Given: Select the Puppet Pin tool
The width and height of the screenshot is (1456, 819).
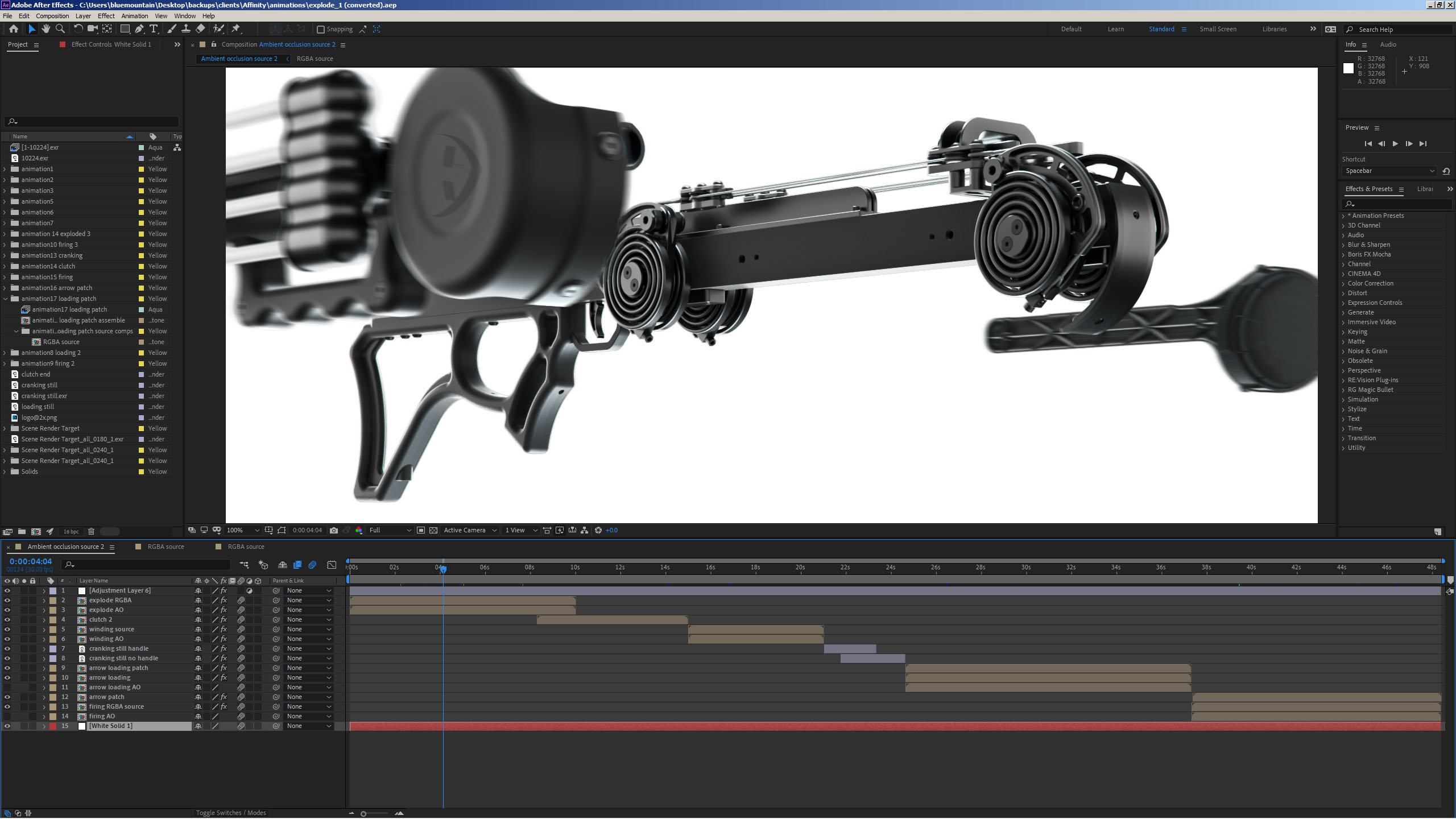Looking at the screenshot, I should click(x=236, y=29).
